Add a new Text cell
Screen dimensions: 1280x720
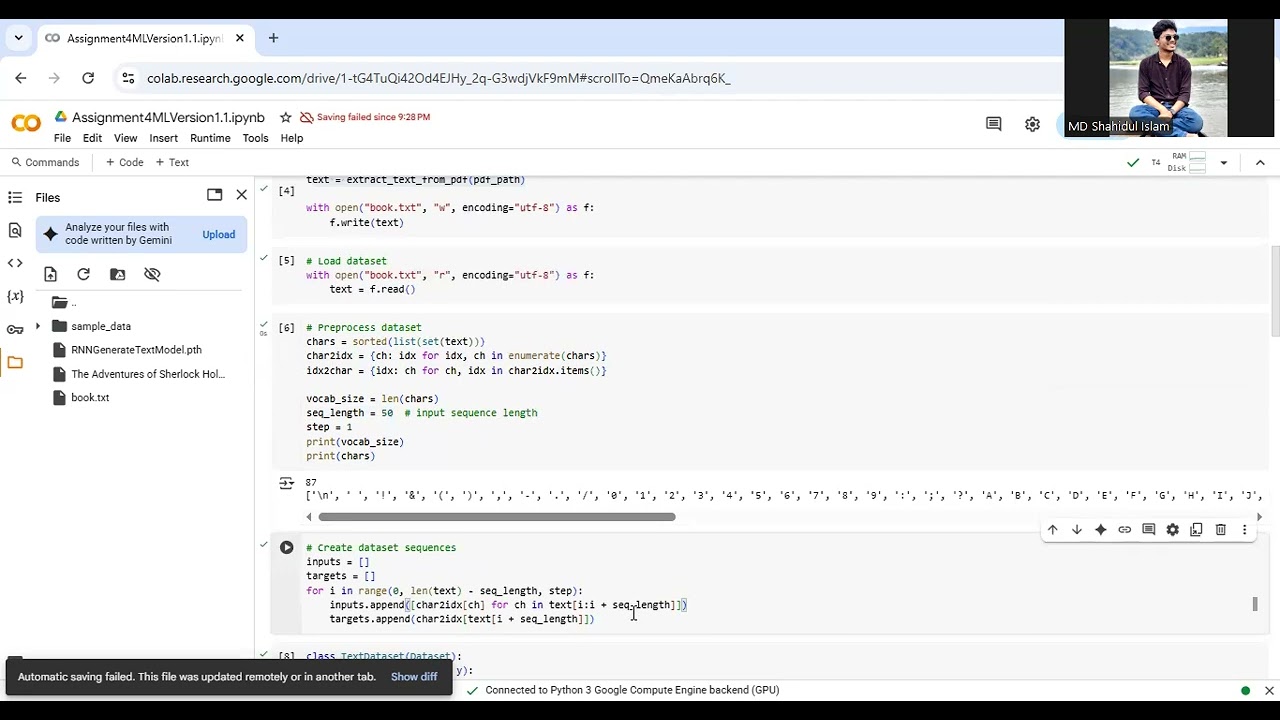coord(172,162)
